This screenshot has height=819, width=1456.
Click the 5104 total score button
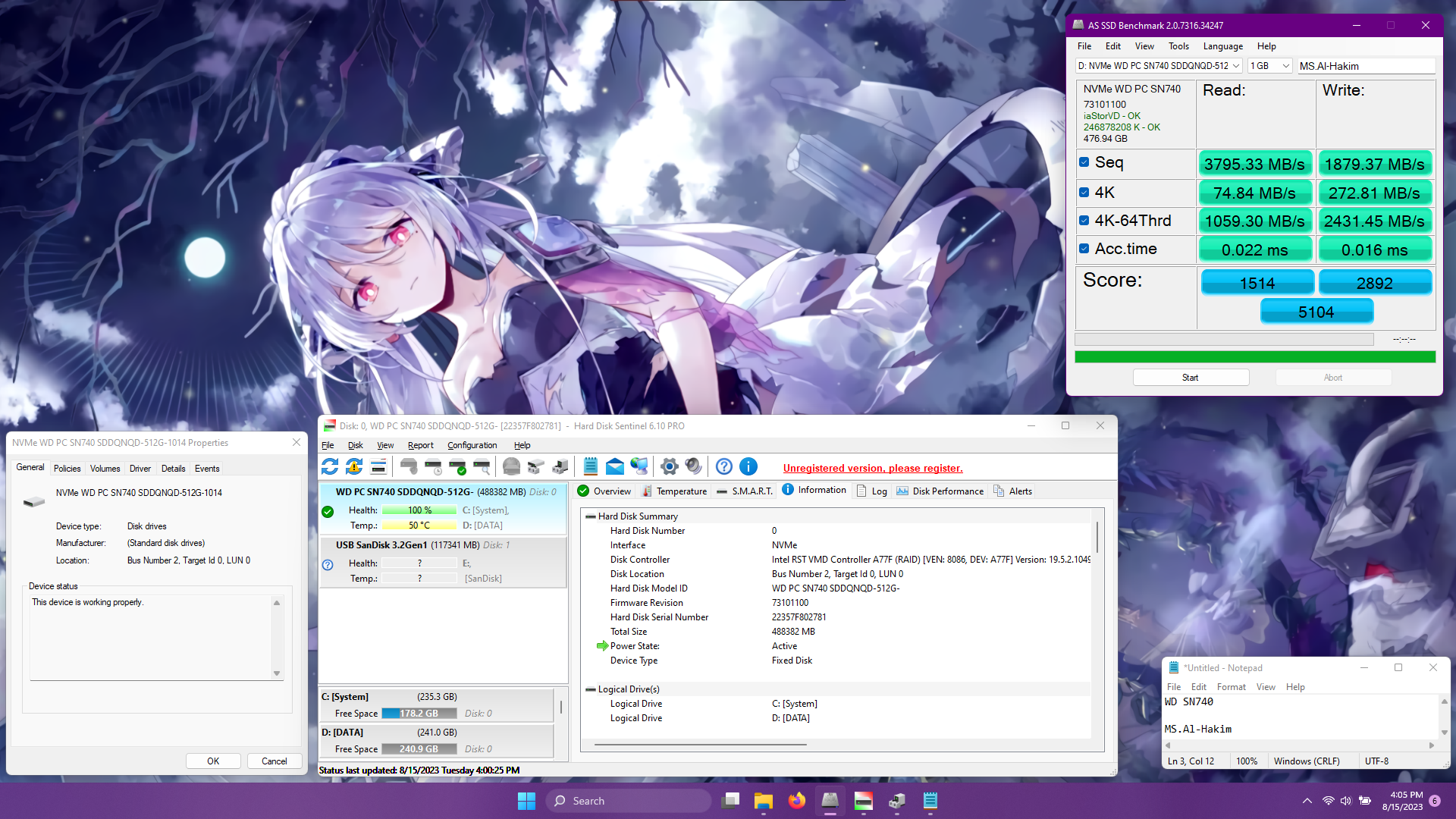point(1316,312)
